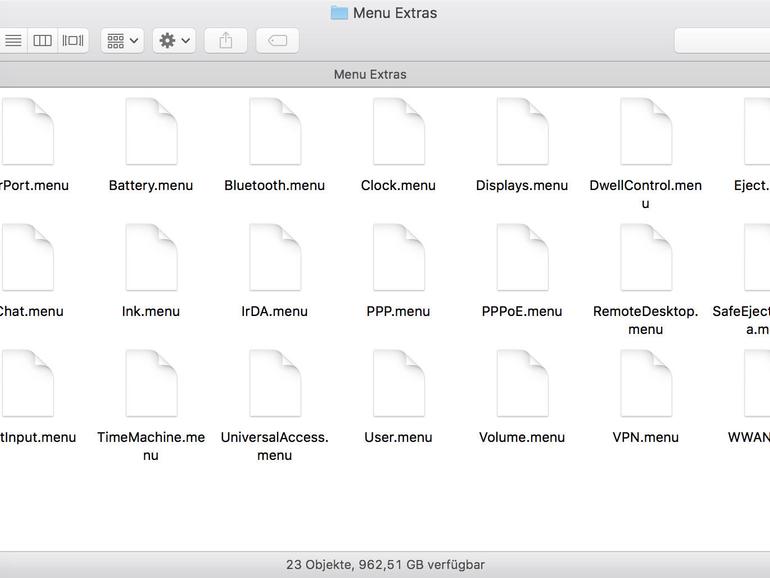Click the VPN.menu file name

coord(646,438)
